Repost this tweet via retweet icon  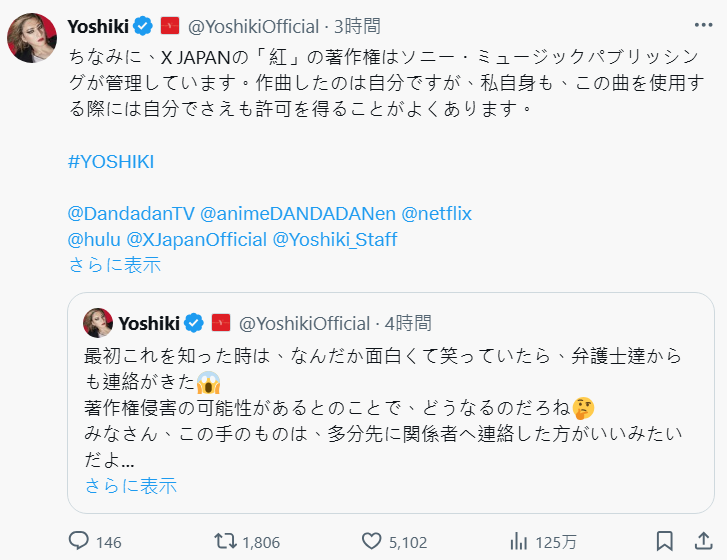pyautogui.click(x=227, y=541)
